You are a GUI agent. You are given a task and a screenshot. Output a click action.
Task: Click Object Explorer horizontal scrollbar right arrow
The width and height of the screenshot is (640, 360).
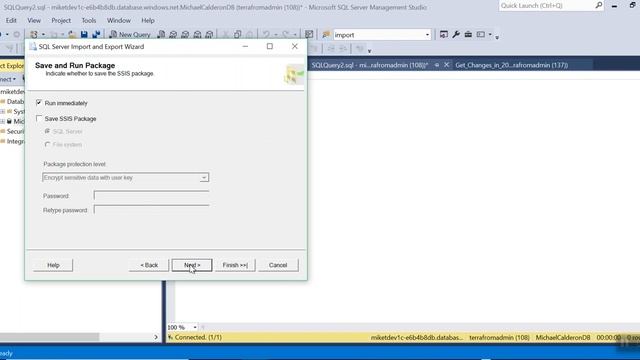(x=156, y=337)
